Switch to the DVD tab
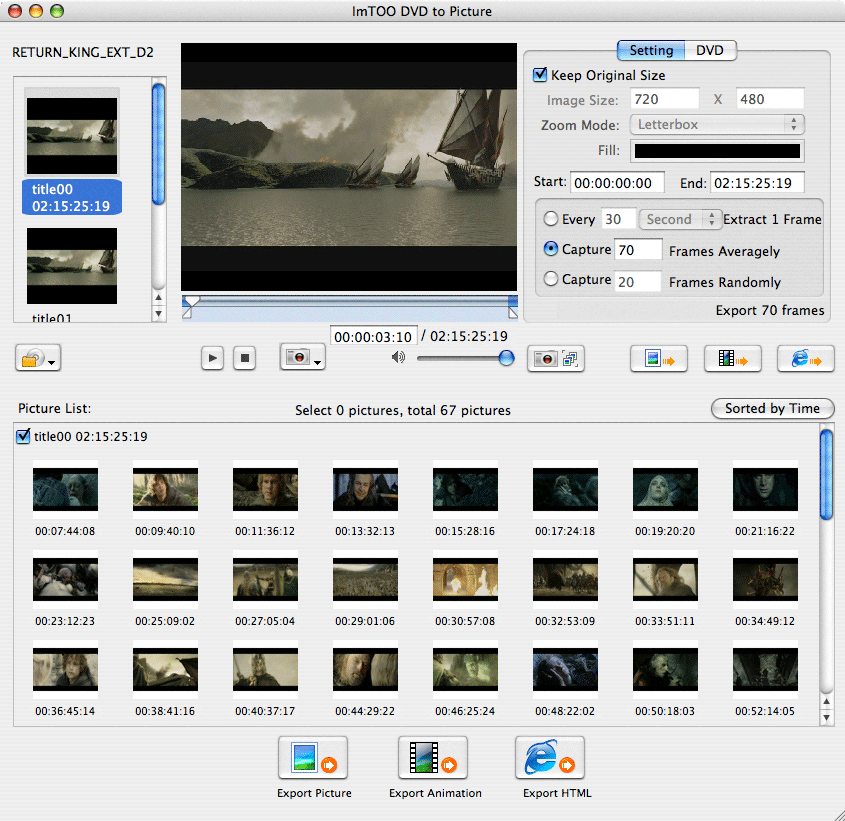The image size is (845, 821). (x=710, y=51)
